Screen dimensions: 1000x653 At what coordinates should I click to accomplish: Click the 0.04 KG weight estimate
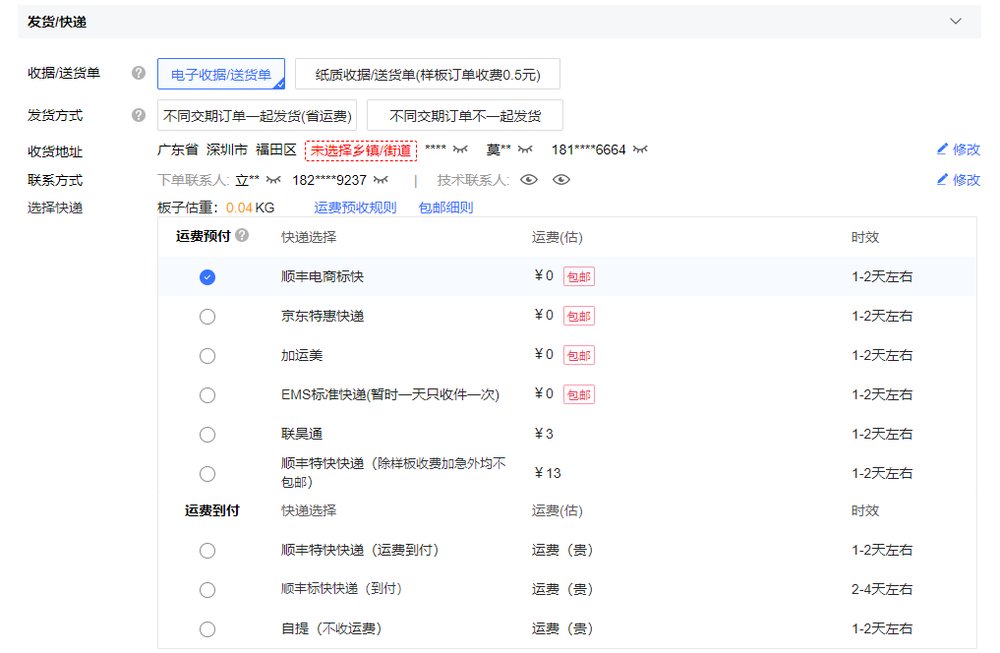(250, 207)
